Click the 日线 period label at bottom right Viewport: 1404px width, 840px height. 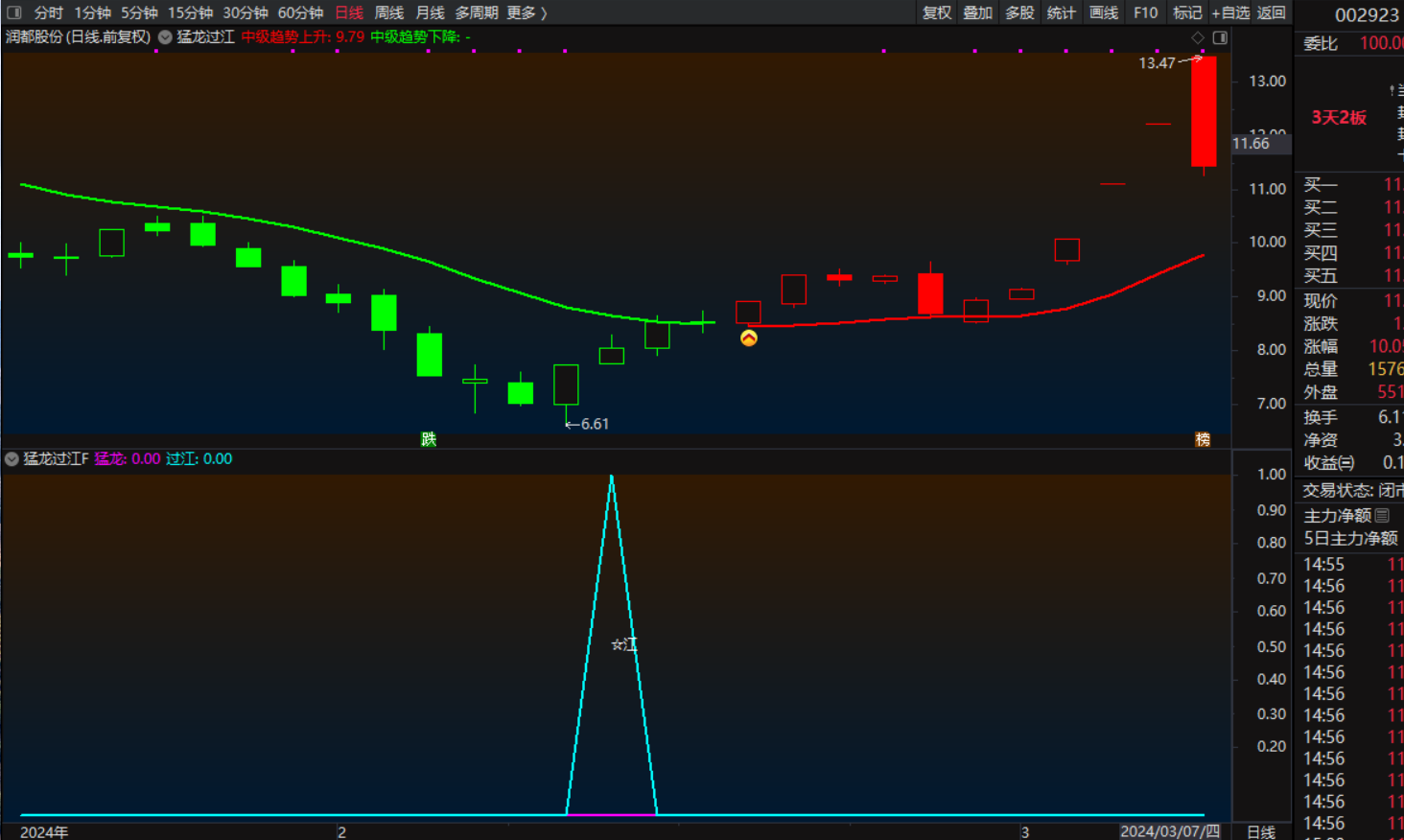click(x=1260, y=831)
